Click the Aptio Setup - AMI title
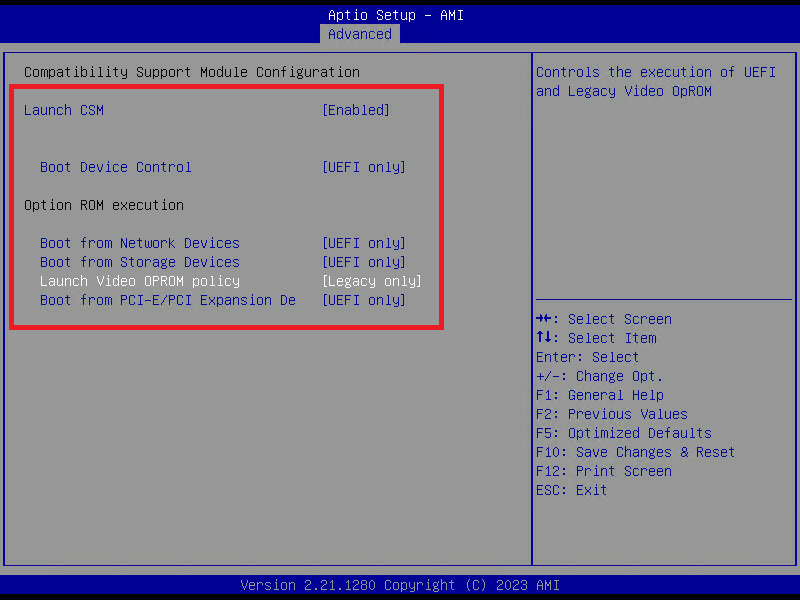This screenshot has width=800, height=600. point(396,15)
